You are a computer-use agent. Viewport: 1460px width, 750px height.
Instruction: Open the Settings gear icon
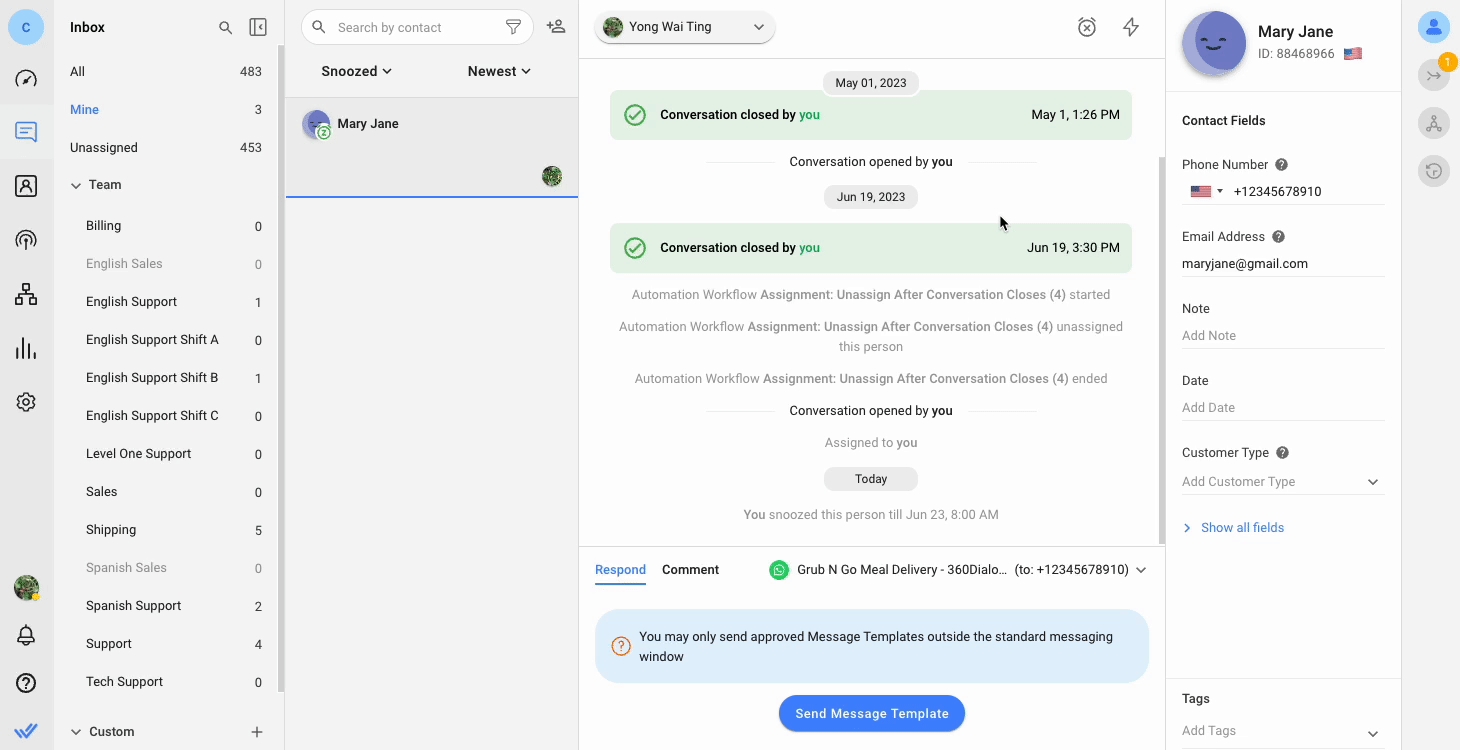click(x=26, y=402)
